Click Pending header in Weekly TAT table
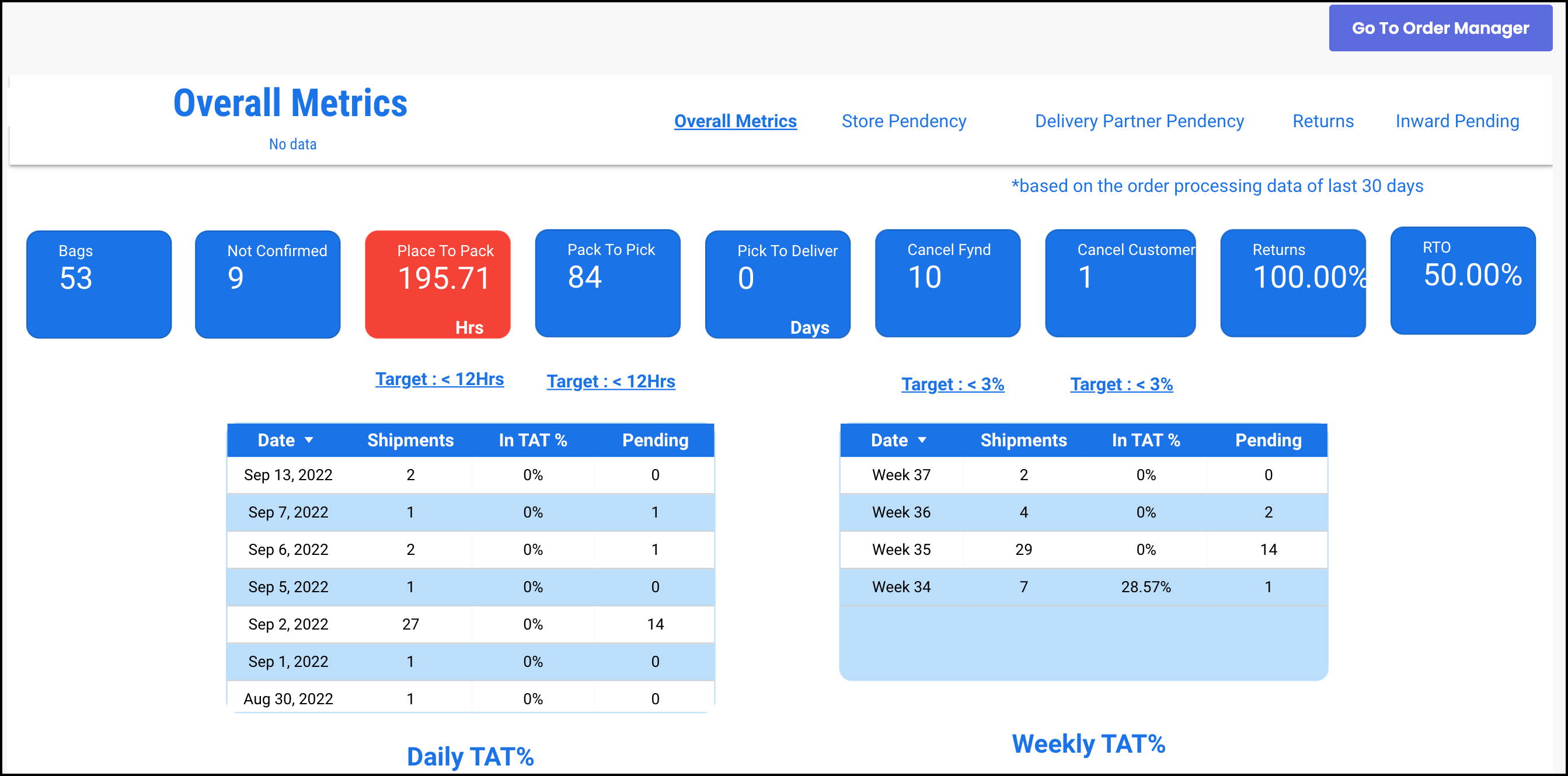The height and width of the screenshot is (776, 1568). tap(1268, 440)
